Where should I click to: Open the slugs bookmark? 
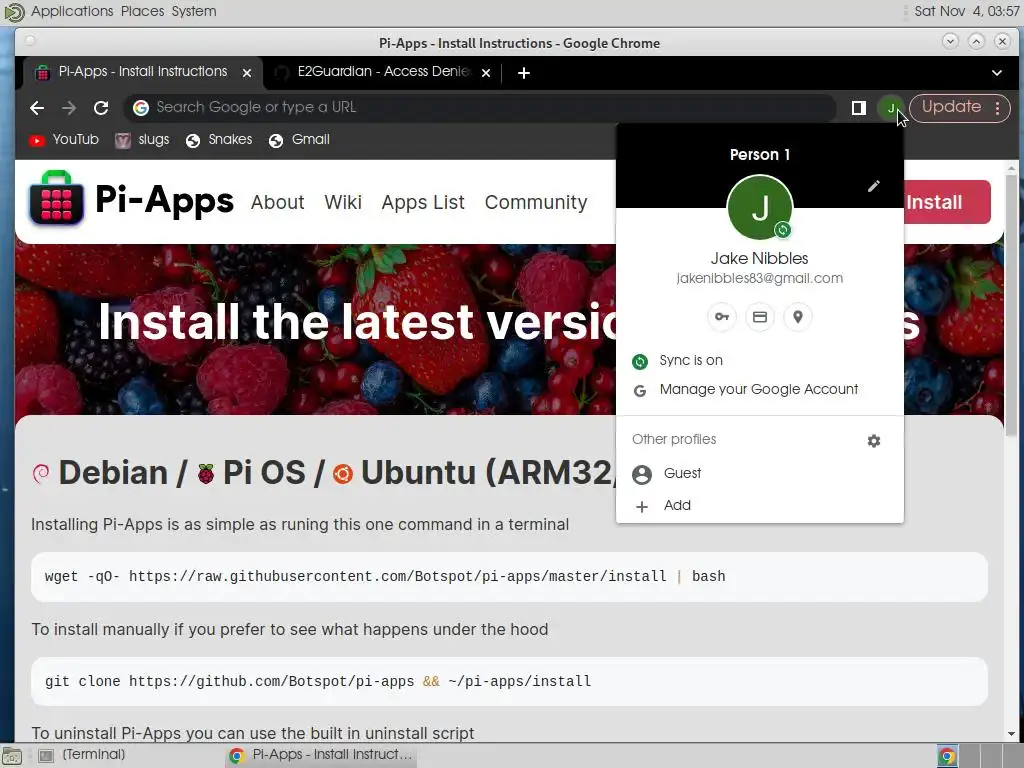pos(142,140)
